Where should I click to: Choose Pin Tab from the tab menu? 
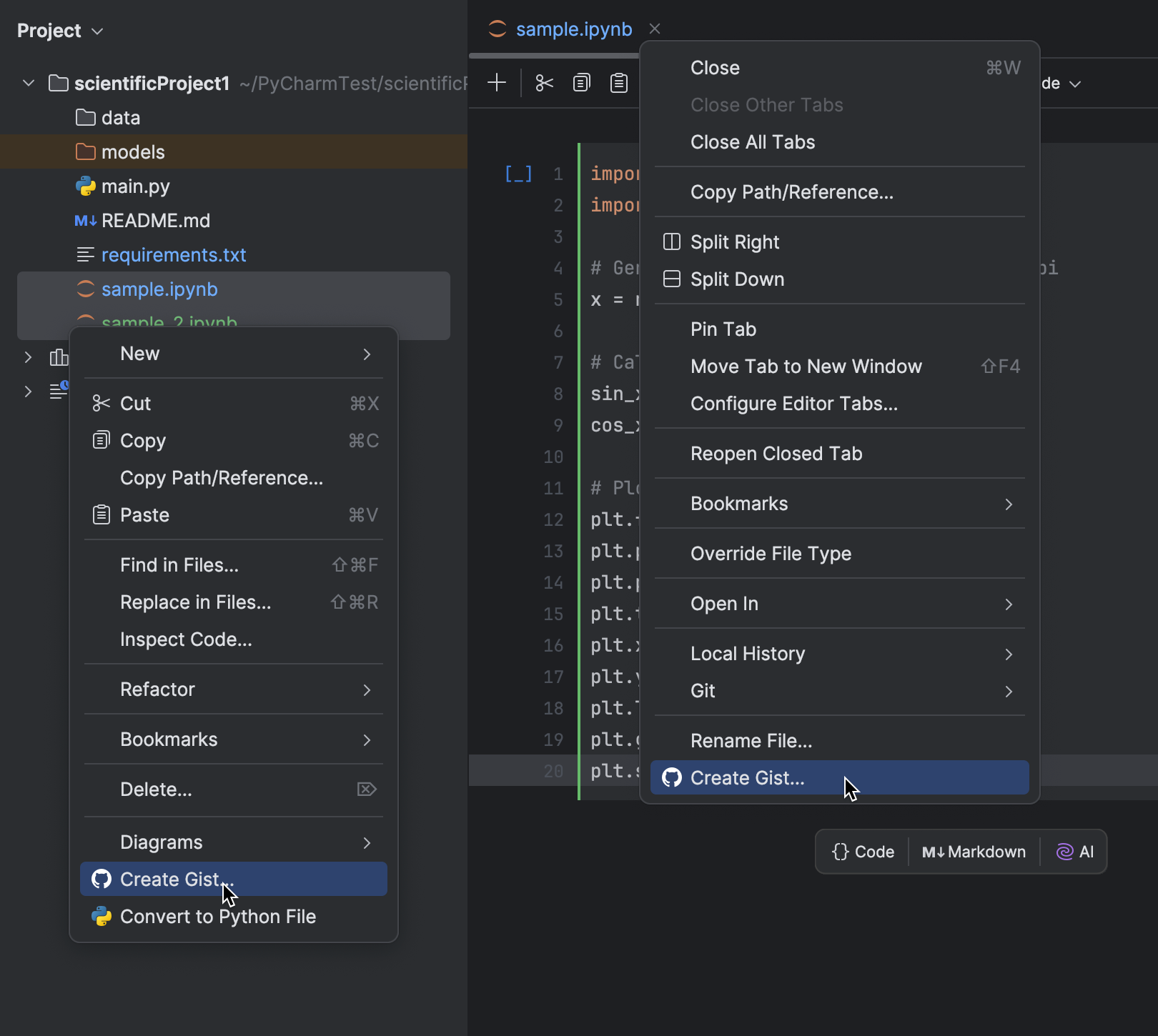pyautogui.click(x=723, y=329)
